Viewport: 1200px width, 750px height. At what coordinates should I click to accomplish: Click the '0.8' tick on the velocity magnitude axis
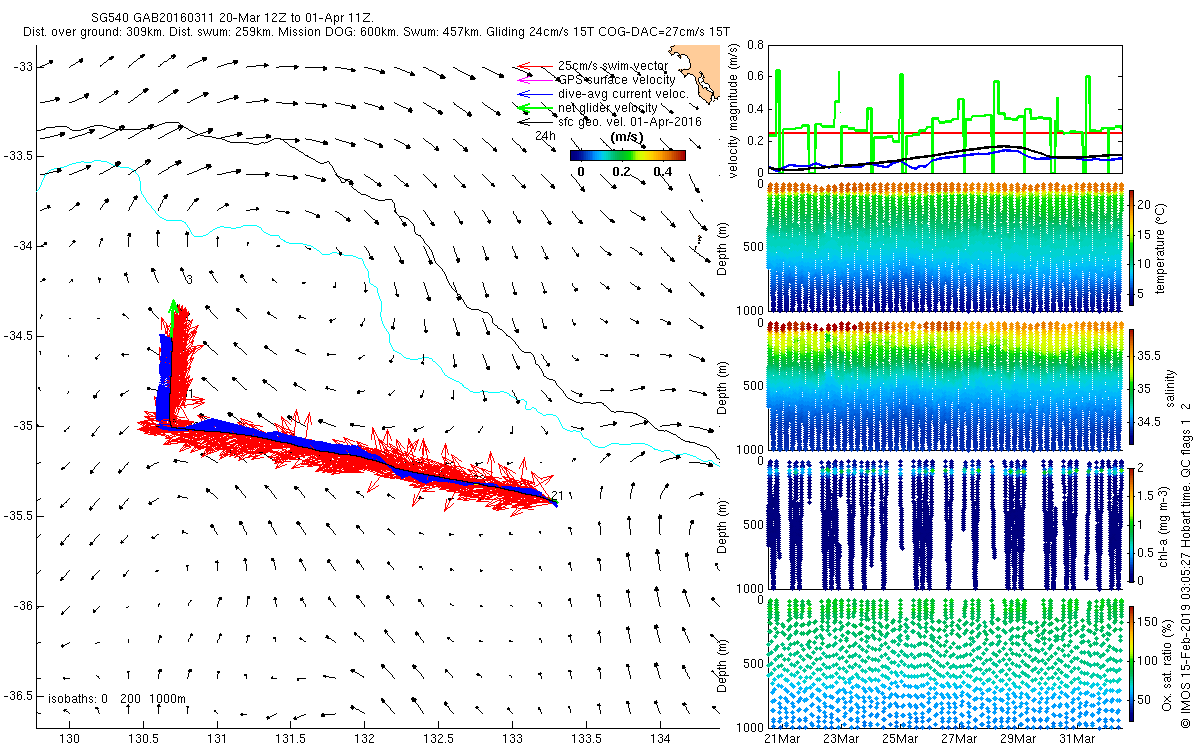[x=755, y=45]
